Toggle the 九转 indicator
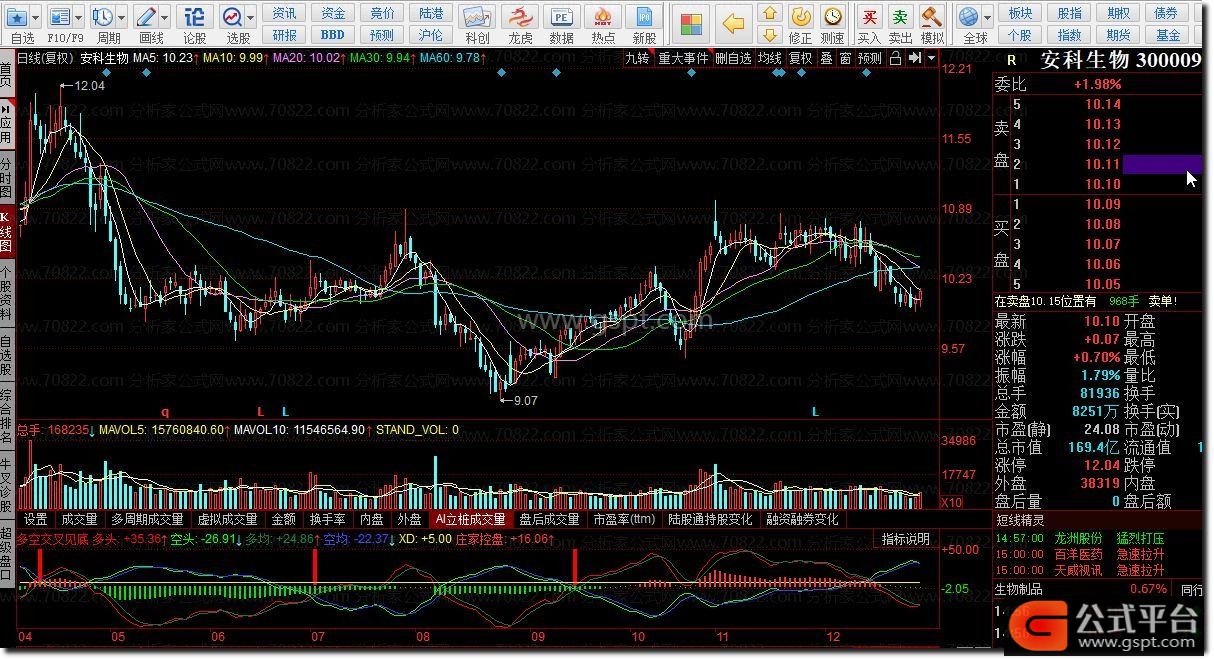 pos(637,59)
